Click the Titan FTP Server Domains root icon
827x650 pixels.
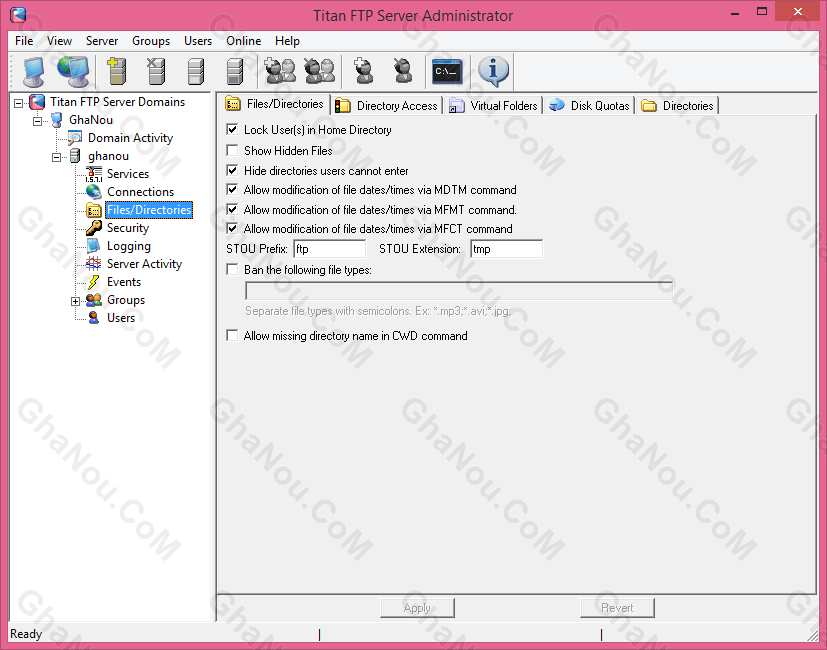click(37, 102)
